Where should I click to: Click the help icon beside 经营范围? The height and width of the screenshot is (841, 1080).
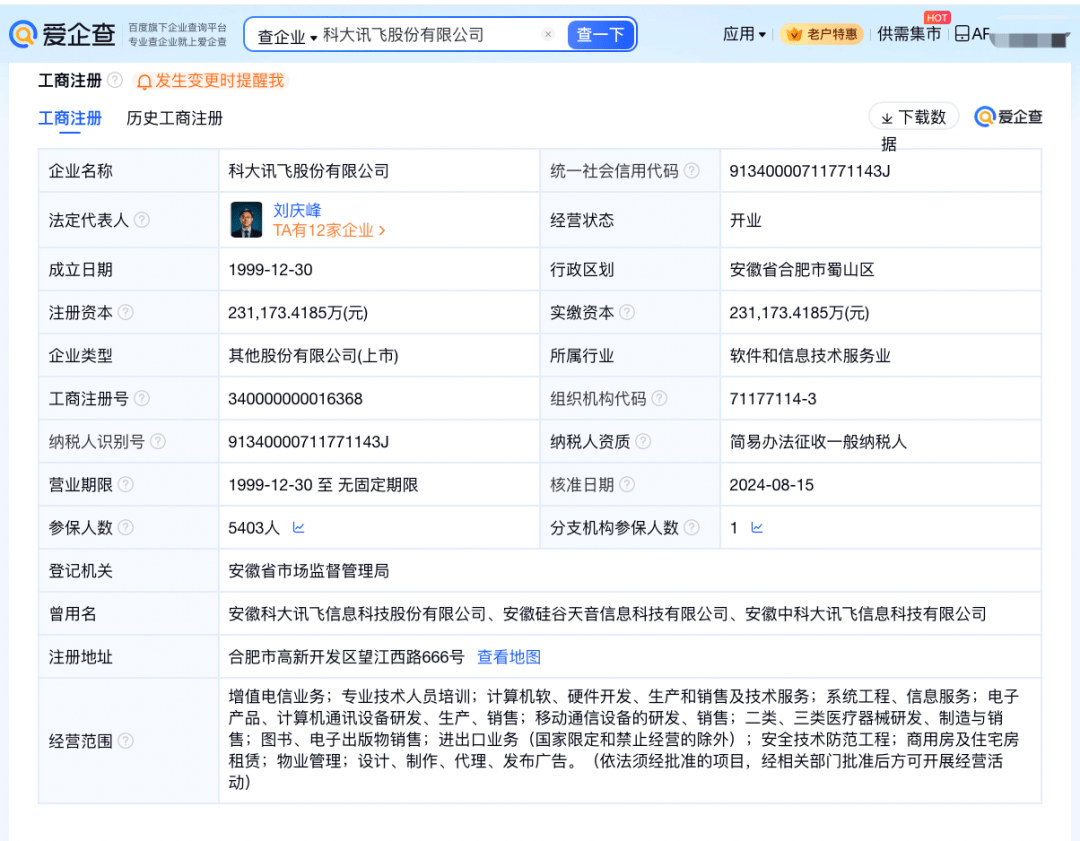126,741
